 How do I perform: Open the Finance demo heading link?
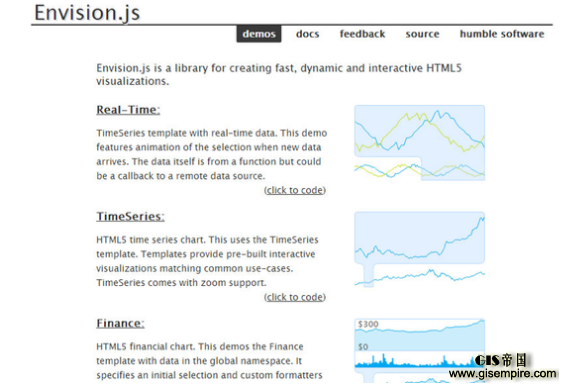[120, 323]
